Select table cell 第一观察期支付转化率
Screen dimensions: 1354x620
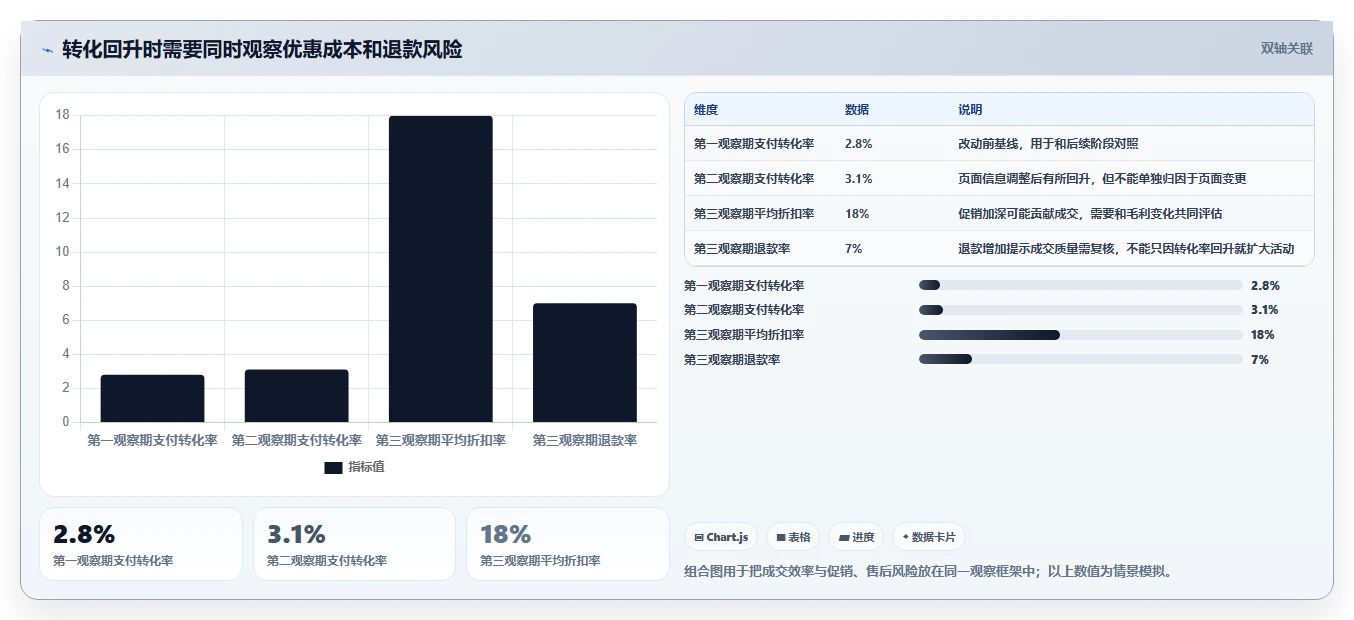[754, 144]
